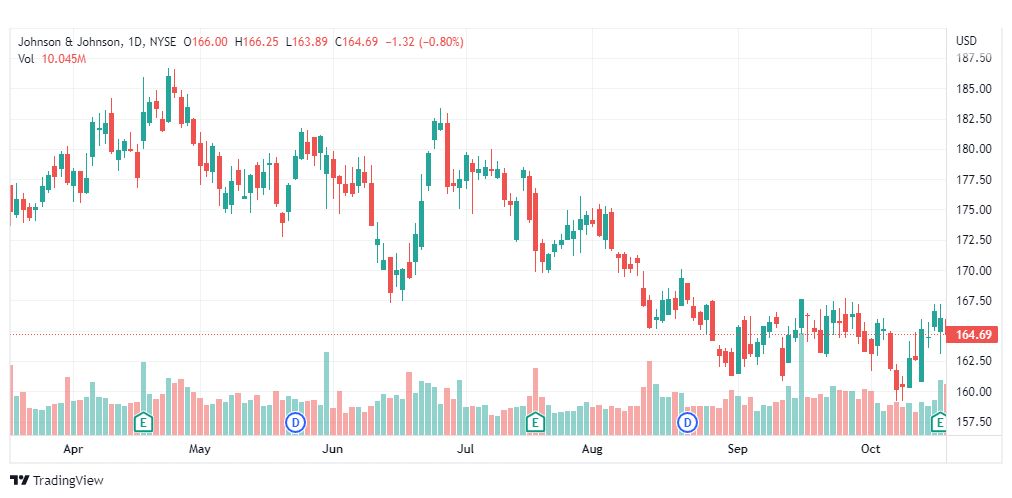Screen dimensions: 1012x498
Task: Open the late May dividend D marker
Action: pos(295,422)
